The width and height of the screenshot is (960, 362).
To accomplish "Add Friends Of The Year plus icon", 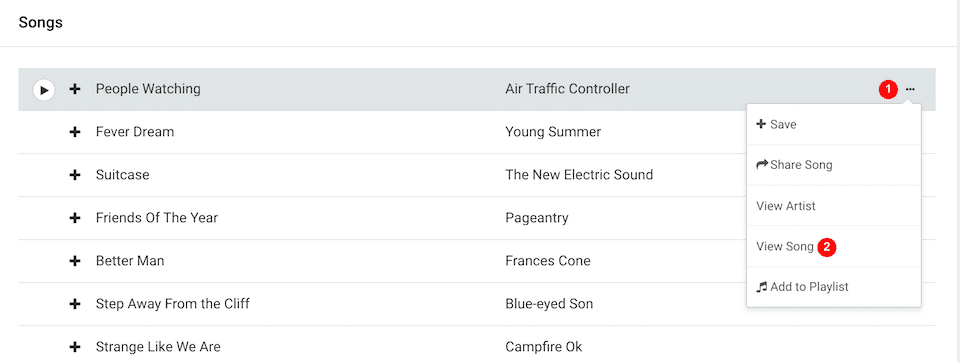I will [x=75, y=218].
